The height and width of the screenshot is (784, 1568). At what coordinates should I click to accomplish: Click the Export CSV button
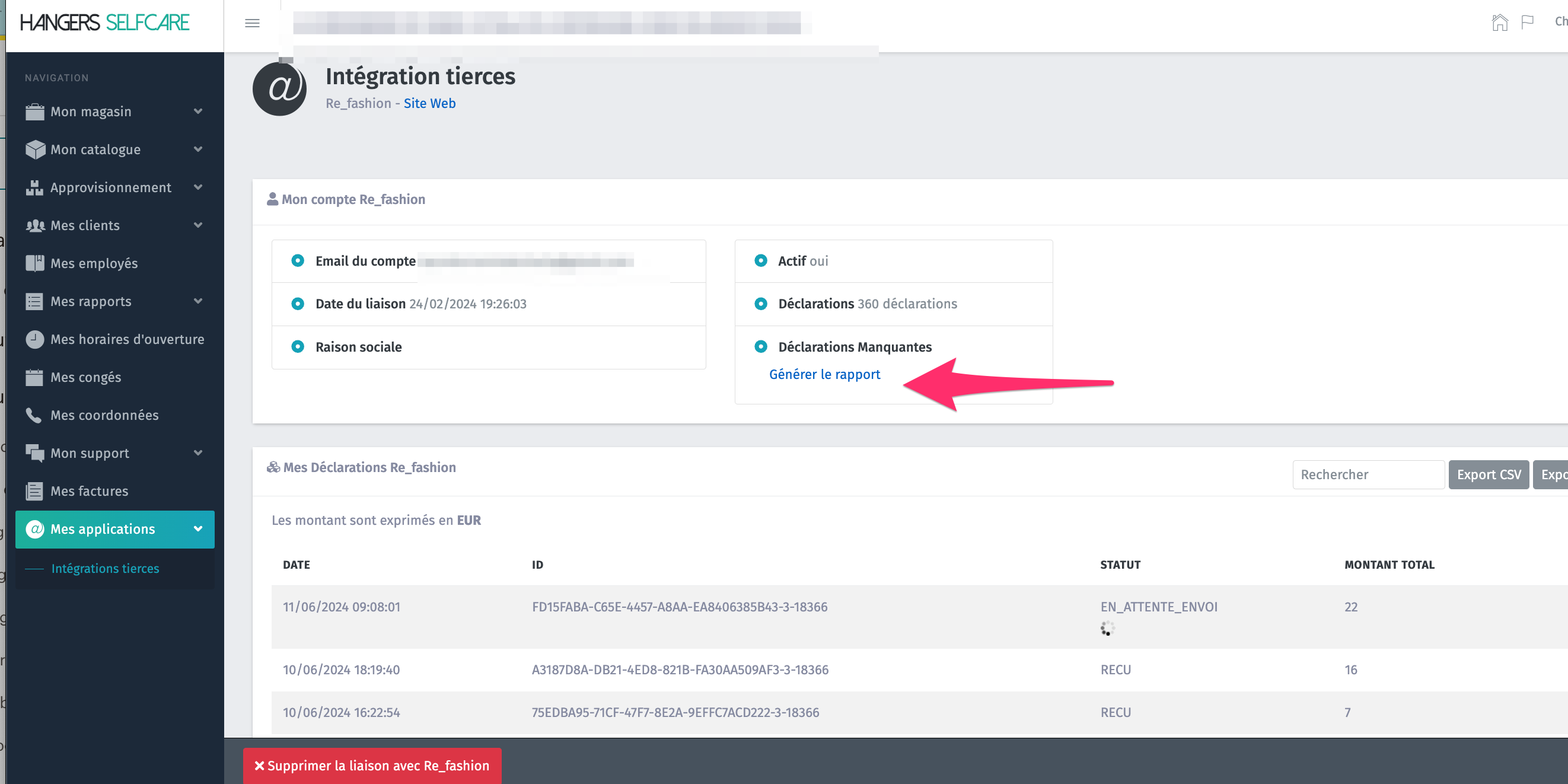(1489, 475)
